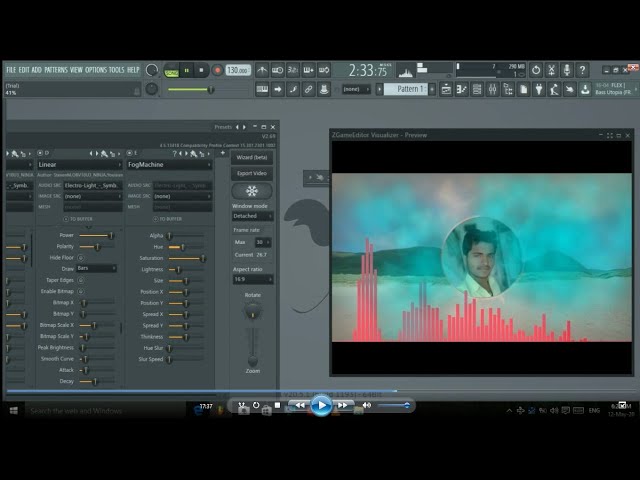Viewport: 640px width, 480px height.
Task: Enable typing keyboard to piano icon
Action: pyautogui.click(x=262, y=89)
